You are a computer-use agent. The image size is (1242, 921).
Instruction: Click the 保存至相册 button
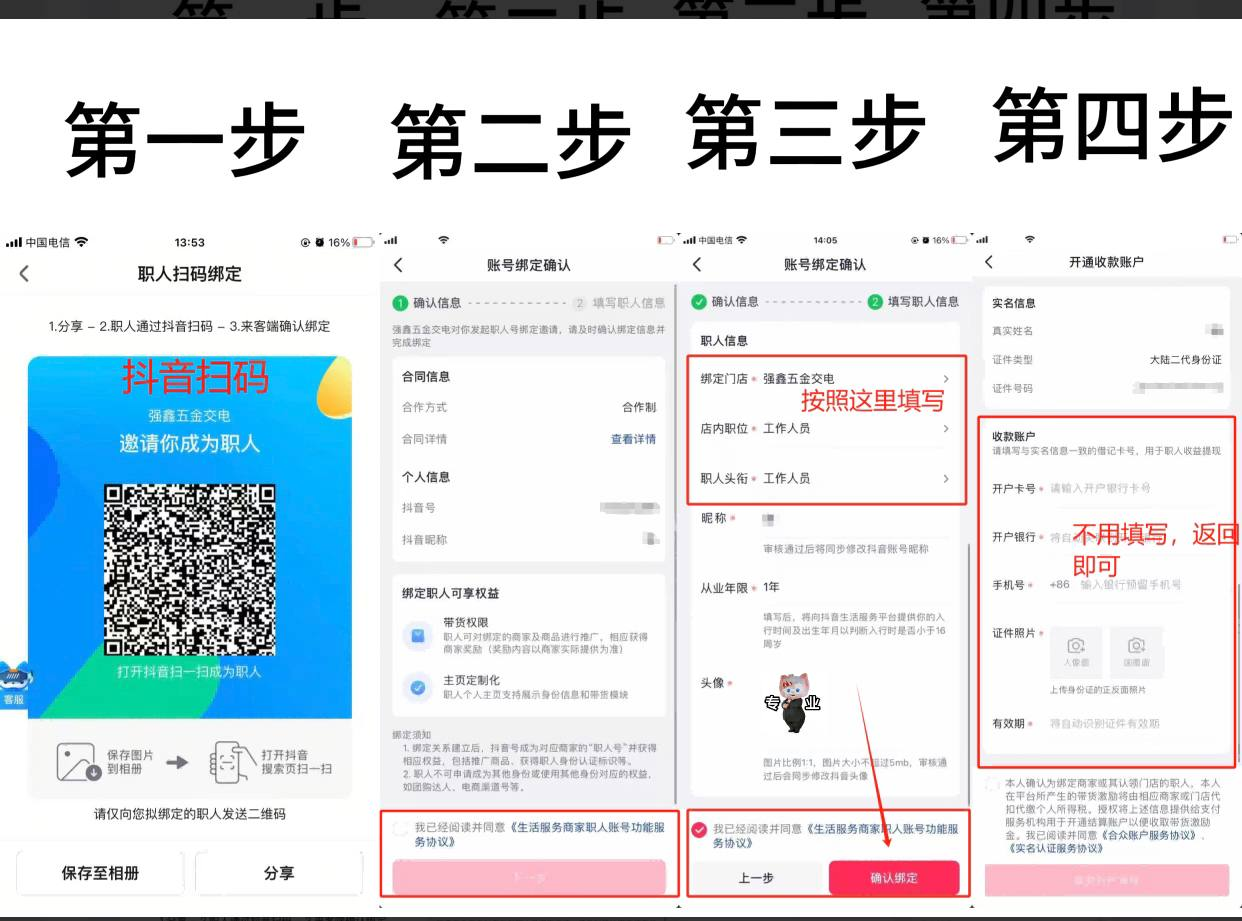pos(100,873)
